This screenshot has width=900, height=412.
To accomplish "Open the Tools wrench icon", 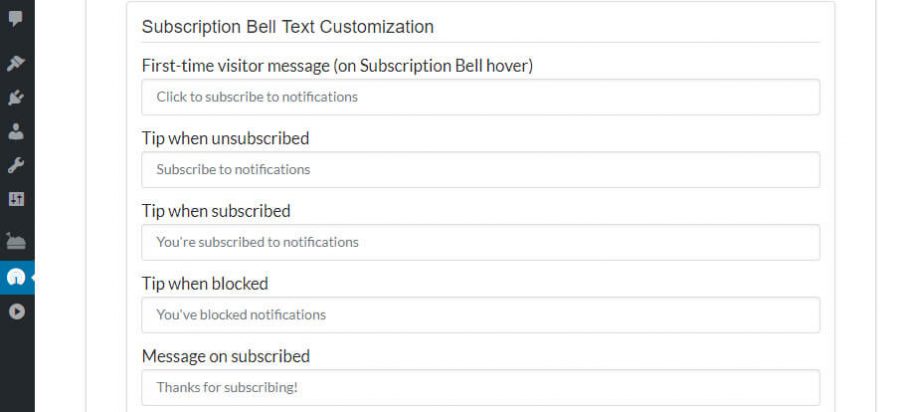I will pos(16,165).
